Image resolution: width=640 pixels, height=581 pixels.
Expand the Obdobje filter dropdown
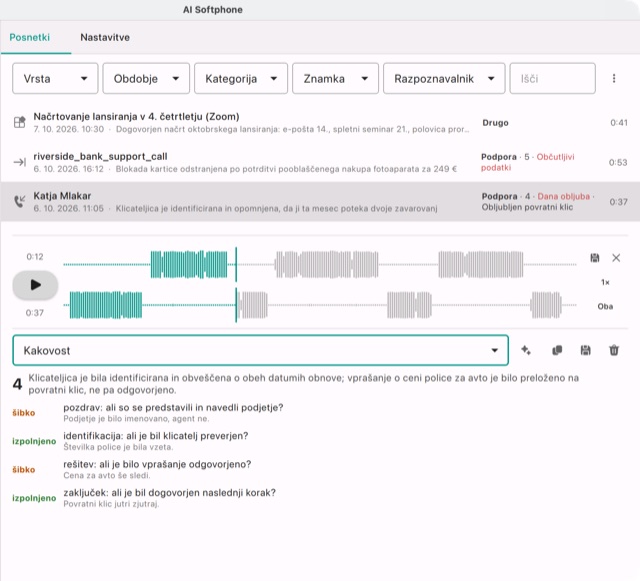(146, 78)
